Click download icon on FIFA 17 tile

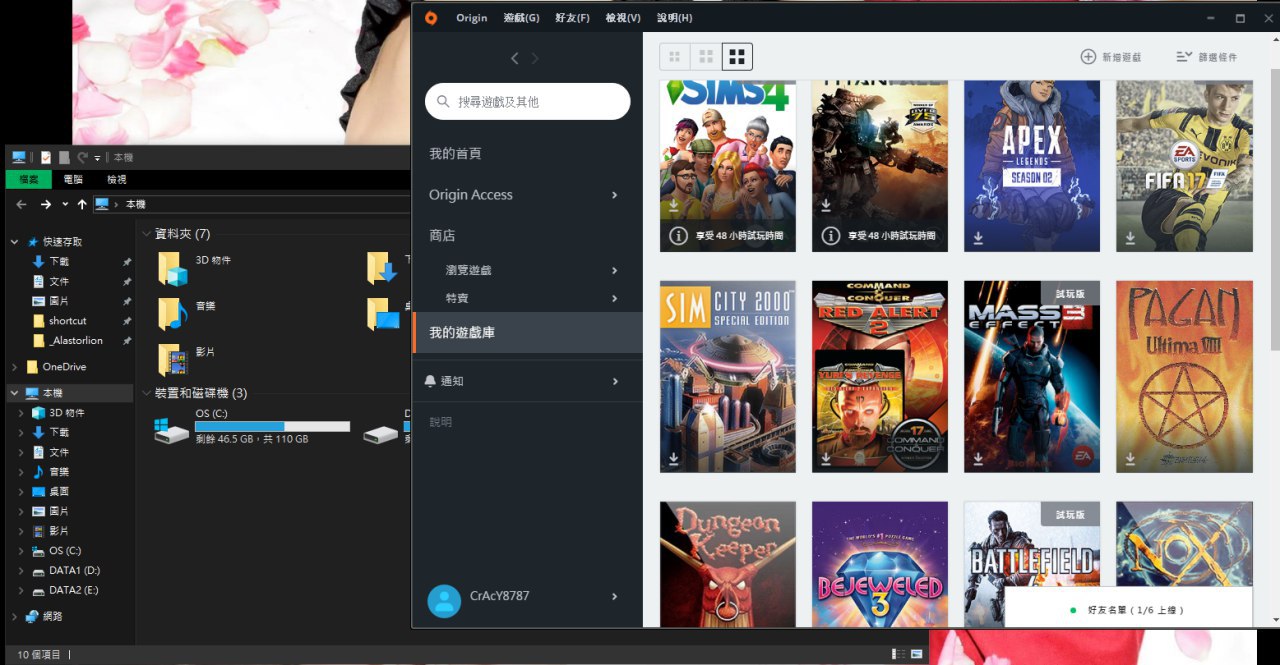(1130, 238)
